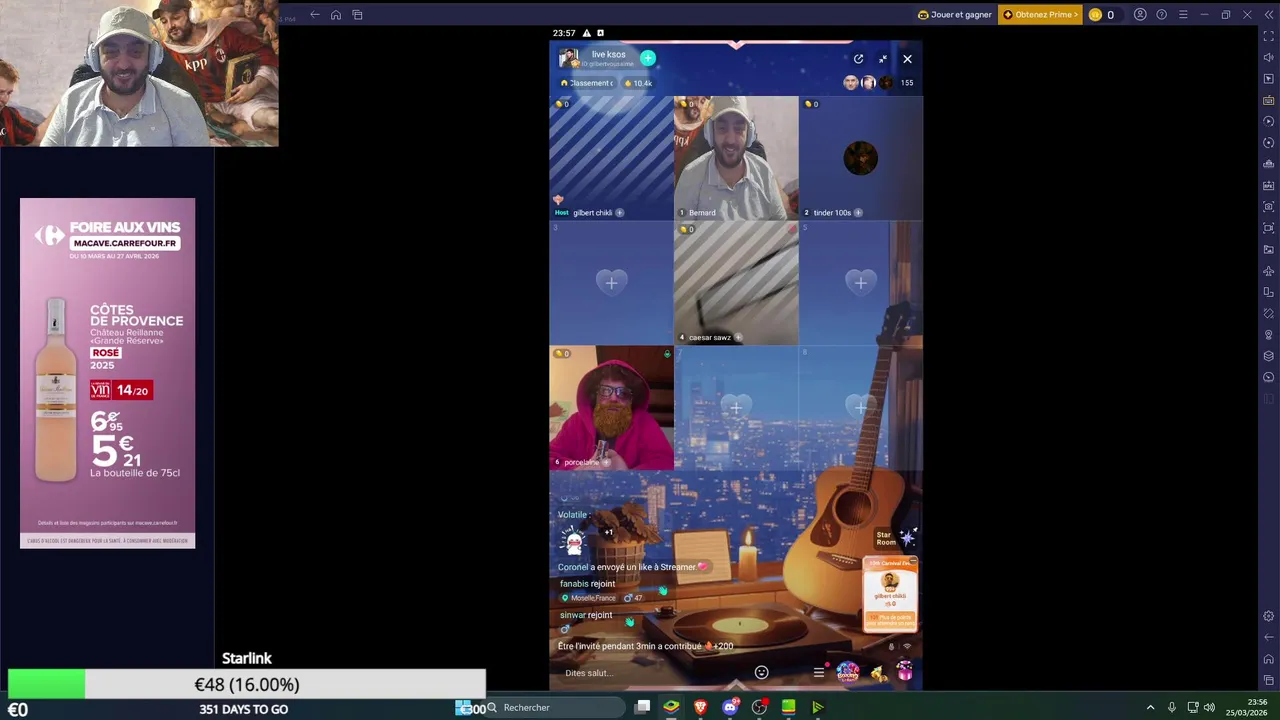This screenshot has width=1280, height=720.
Task: Minimize the live room with shrink arrows
Action: point(883,59)
